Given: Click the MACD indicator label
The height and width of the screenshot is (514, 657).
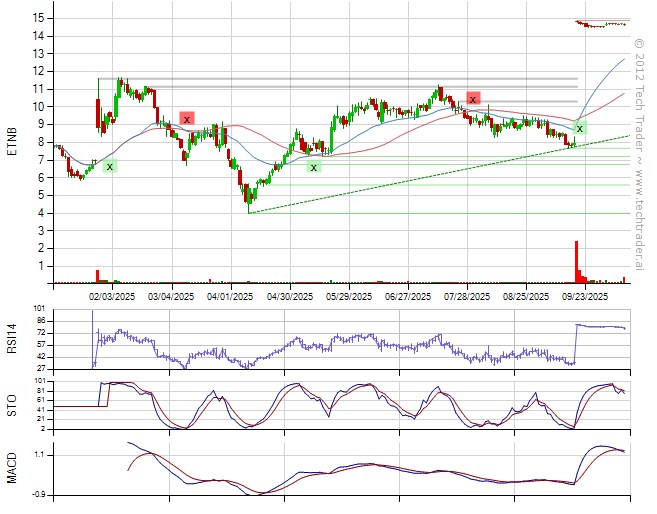Looking at the screenshot, I should 12,468.
